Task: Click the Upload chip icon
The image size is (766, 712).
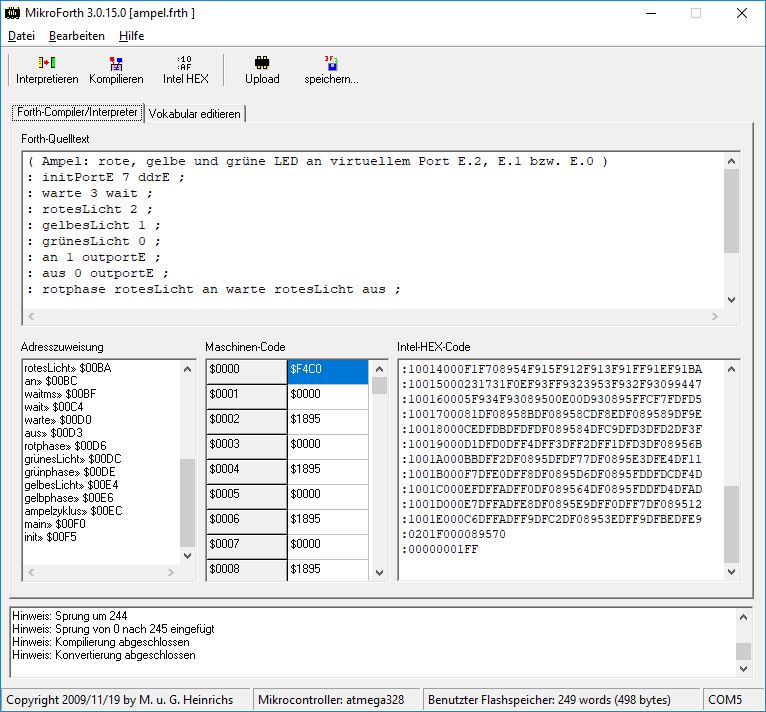Action: click(262, 63)
